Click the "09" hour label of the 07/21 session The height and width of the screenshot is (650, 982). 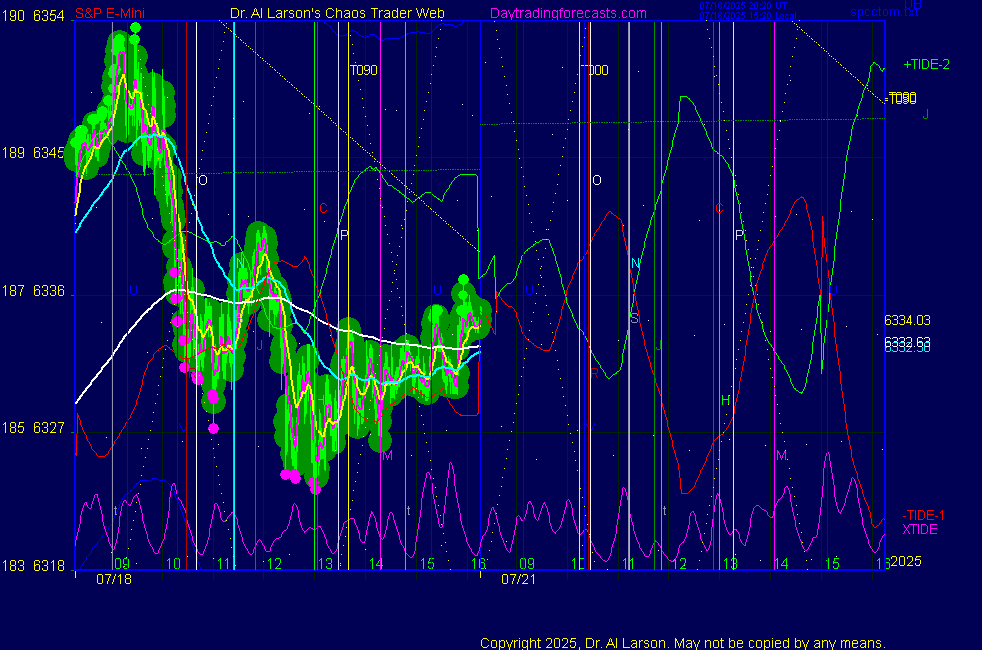[x=527, y=564]
